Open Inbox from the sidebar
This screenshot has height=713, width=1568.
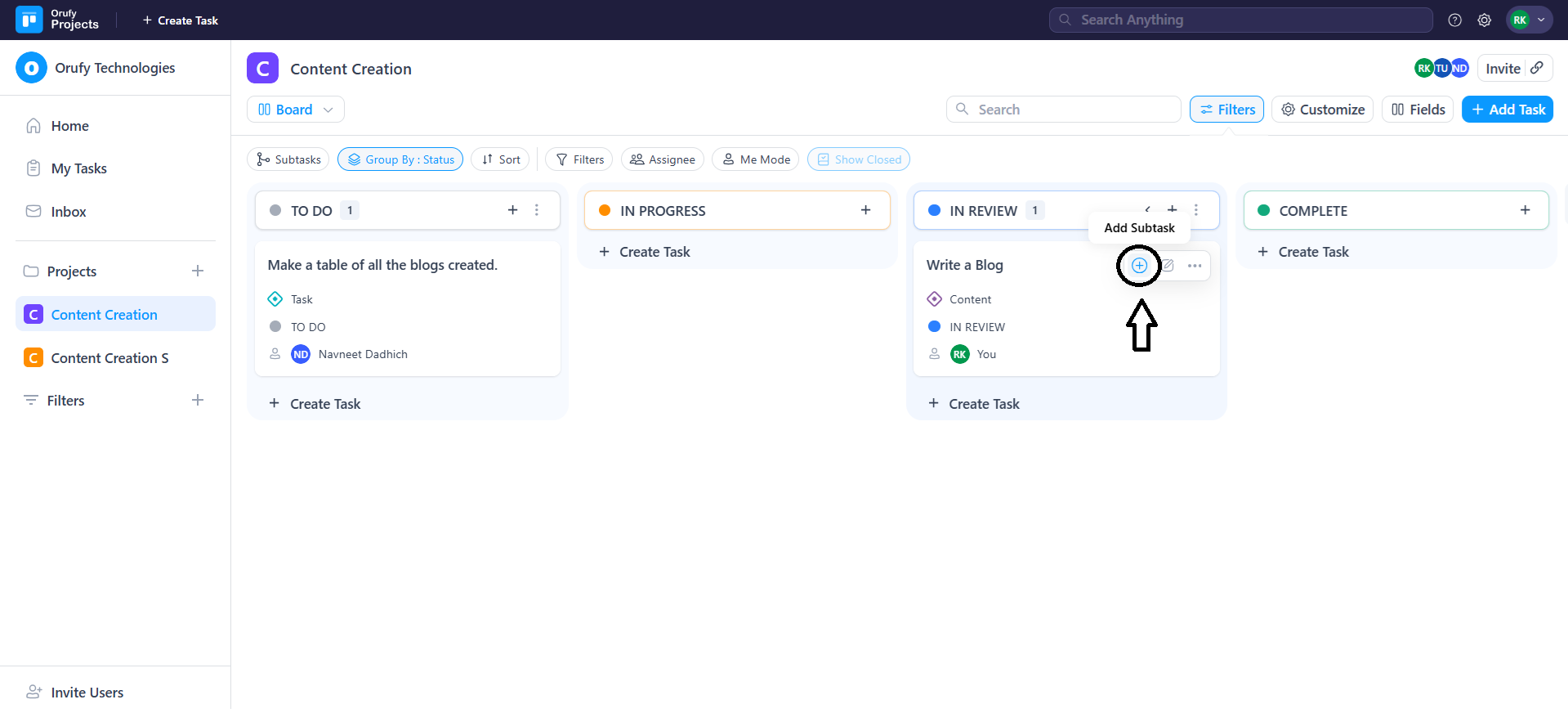68,212
